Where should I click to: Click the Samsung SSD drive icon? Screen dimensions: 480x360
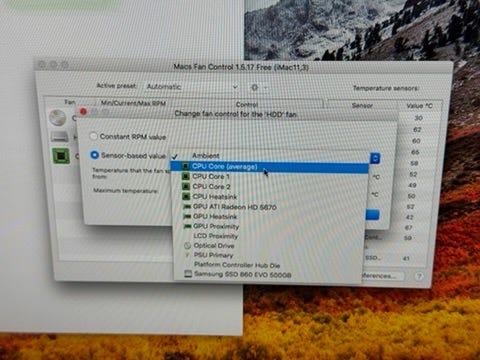tap(188, 274)
